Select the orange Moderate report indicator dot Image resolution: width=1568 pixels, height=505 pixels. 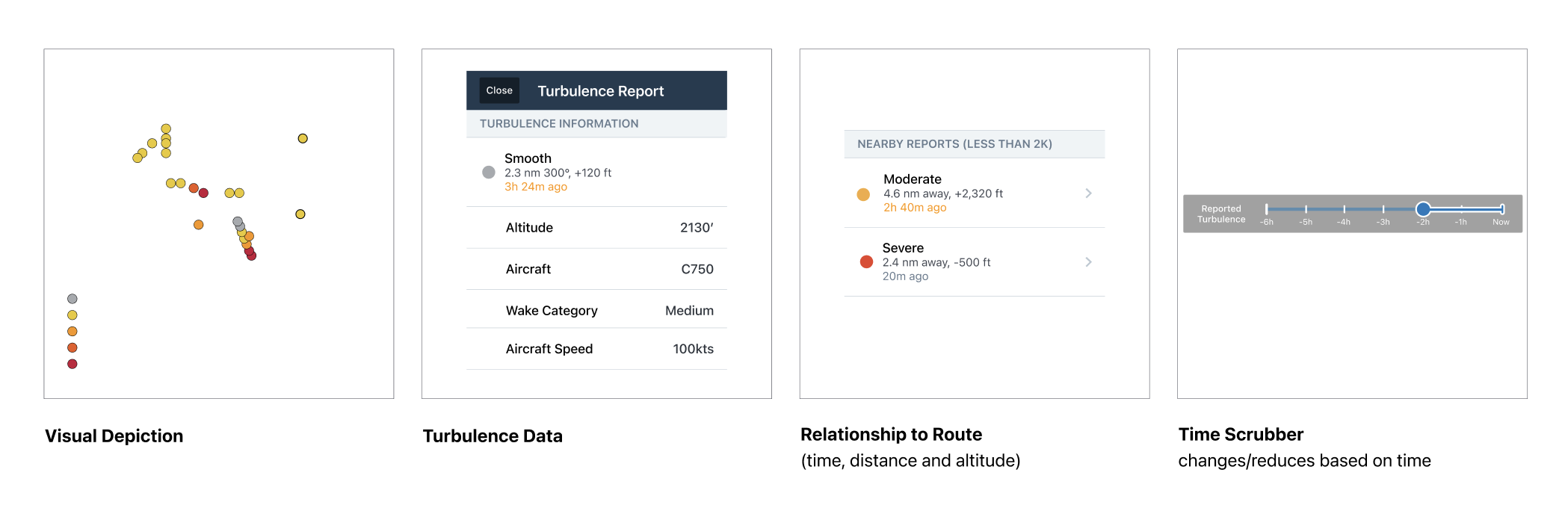coord(863,194)
